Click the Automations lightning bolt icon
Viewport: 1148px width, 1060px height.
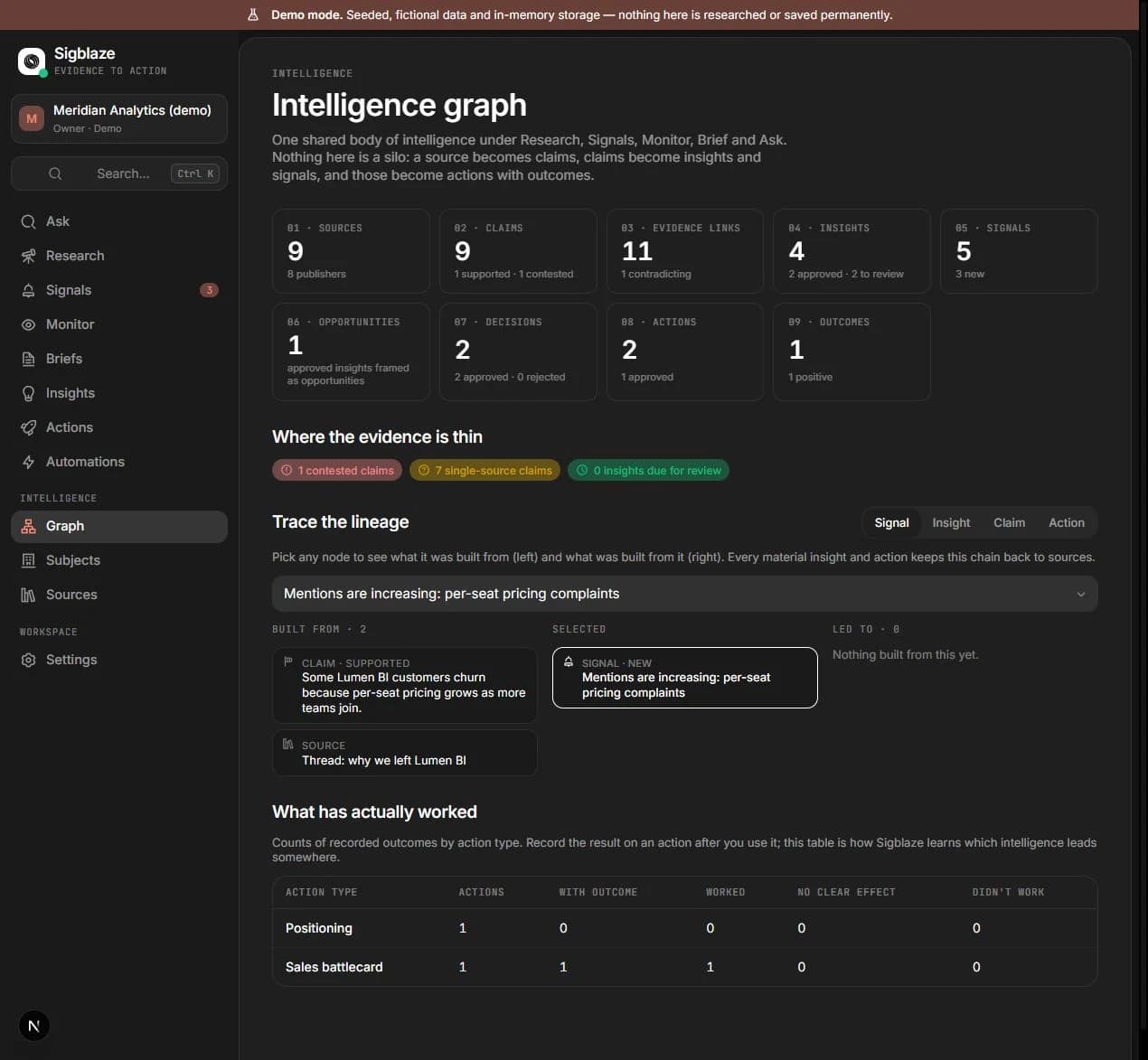point(29,462)
